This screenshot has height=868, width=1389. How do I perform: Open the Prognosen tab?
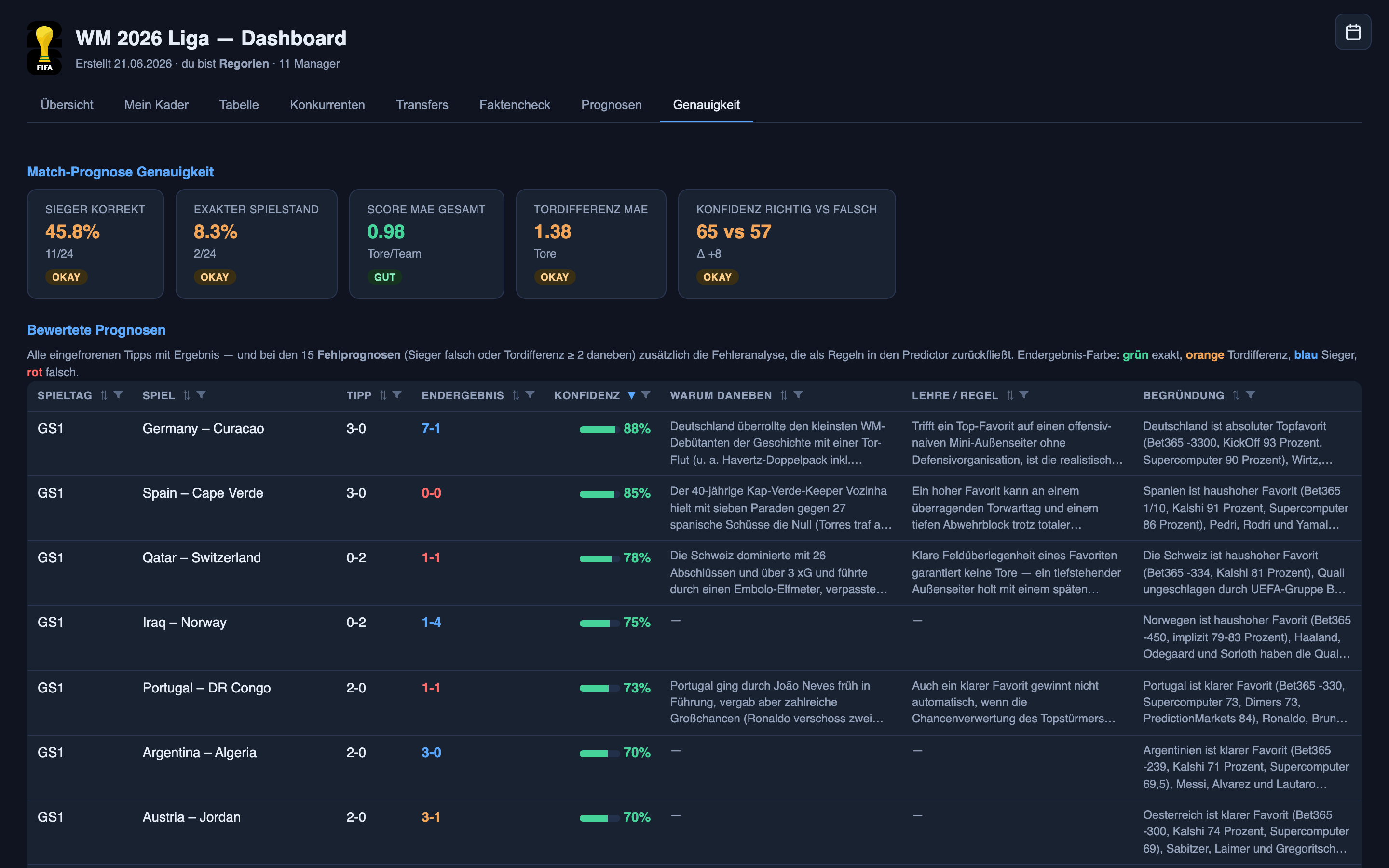click(611, 105)
